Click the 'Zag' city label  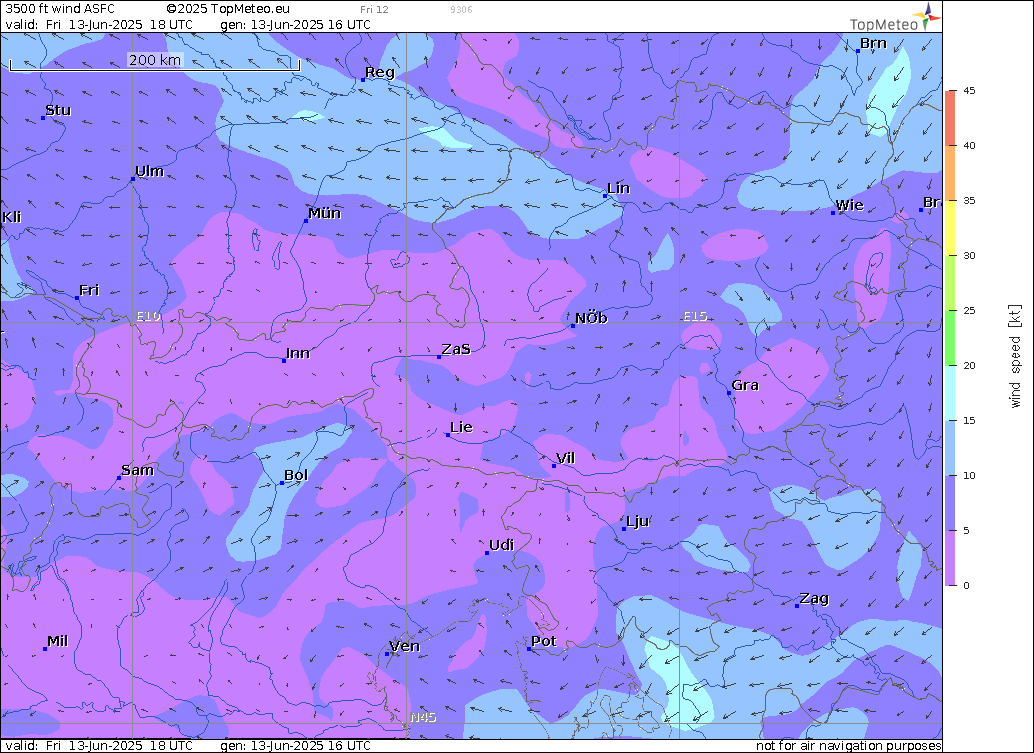coord(814,599)
